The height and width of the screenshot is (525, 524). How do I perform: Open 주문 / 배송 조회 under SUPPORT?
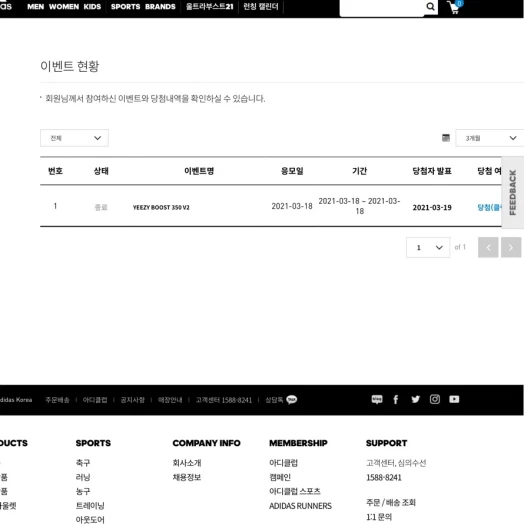(391, 502)
